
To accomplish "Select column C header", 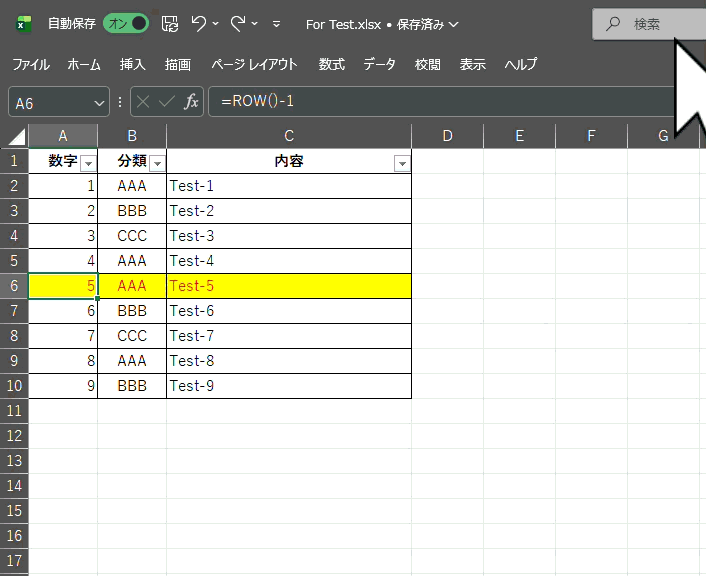I will tap(289, 136).
